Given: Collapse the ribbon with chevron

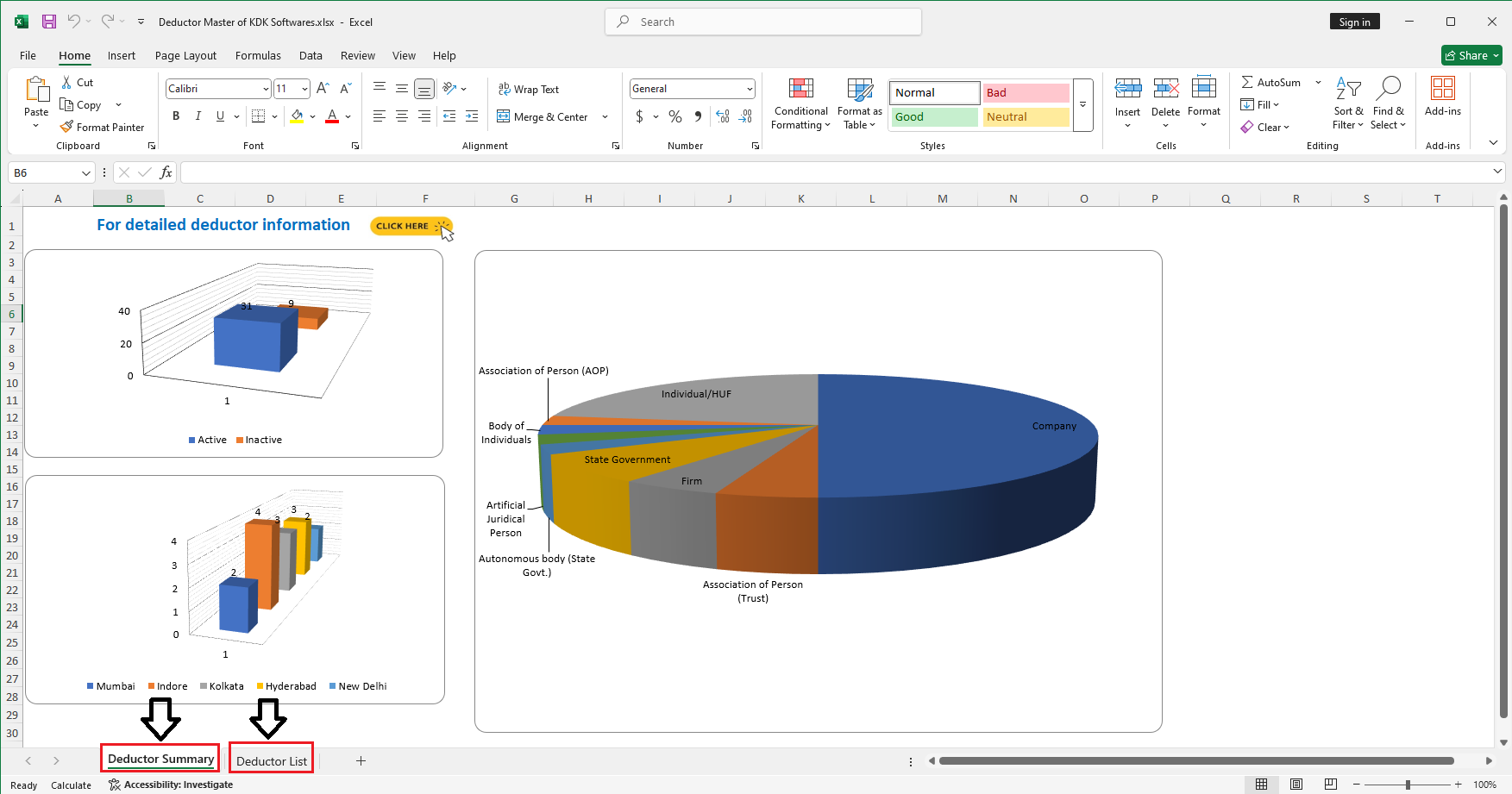Looking at the screenshot, I should [x=1493, y=143].
